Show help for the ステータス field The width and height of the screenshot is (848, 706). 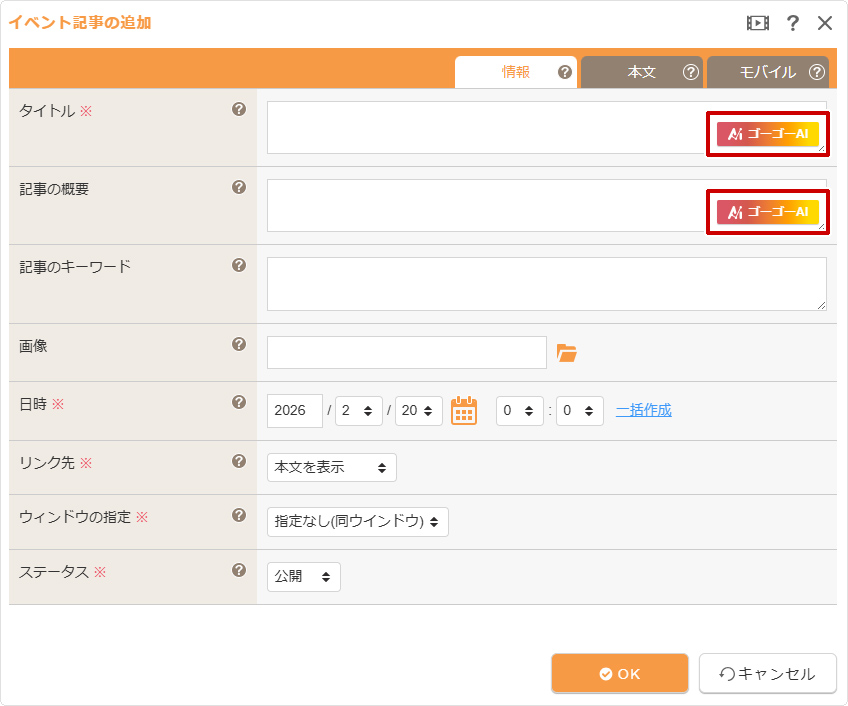pos(239,570)
